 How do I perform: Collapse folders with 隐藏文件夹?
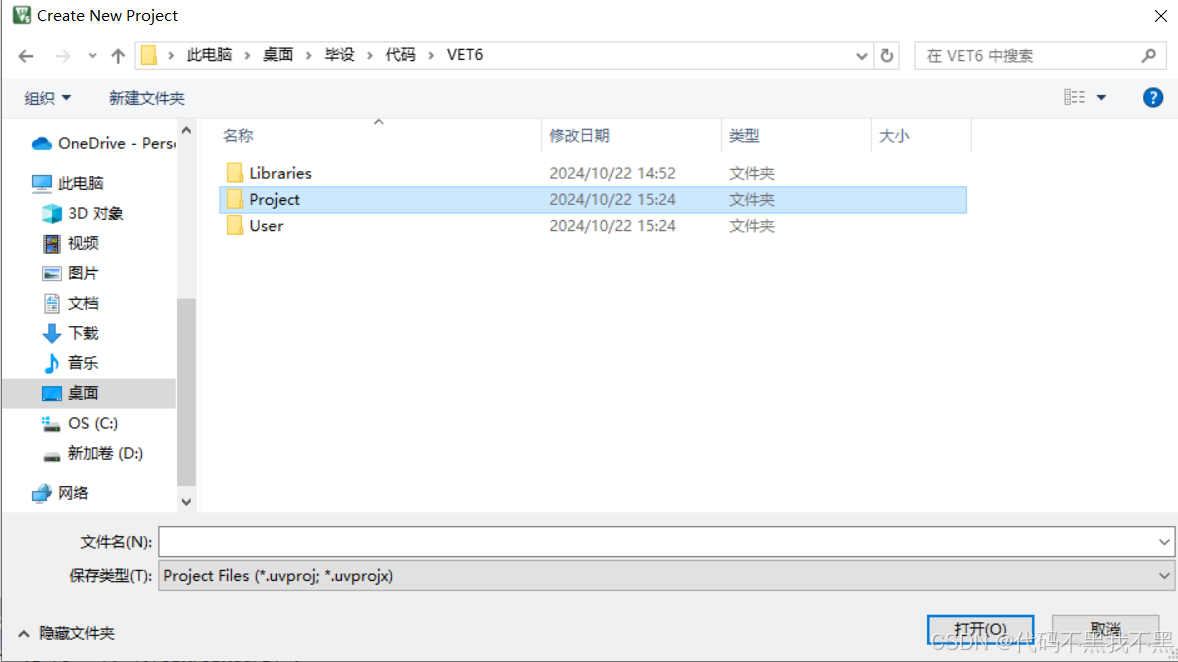[66, 633]
